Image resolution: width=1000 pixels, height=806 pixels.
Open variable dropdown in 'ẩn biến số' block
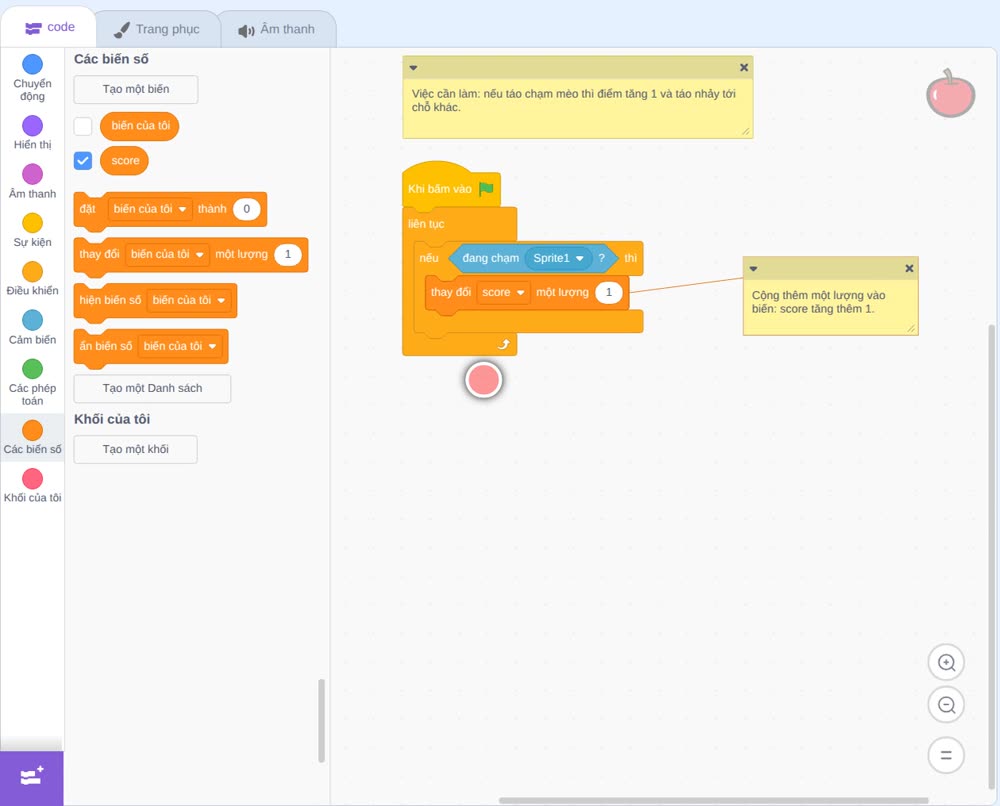(x=180, y=346)
